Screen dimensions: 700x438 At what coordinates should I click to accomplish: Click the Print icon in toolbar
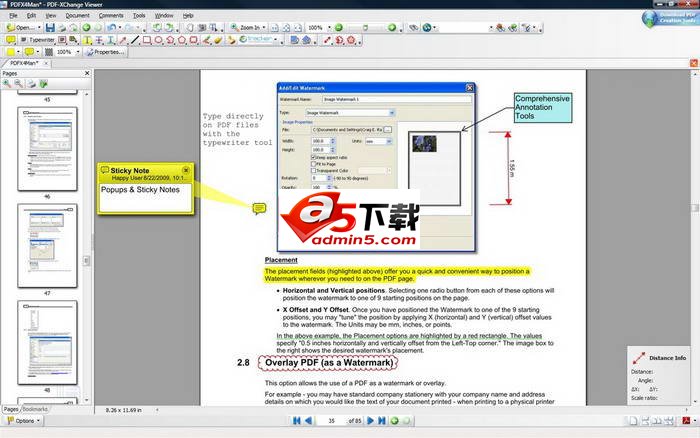coord(62,28)
